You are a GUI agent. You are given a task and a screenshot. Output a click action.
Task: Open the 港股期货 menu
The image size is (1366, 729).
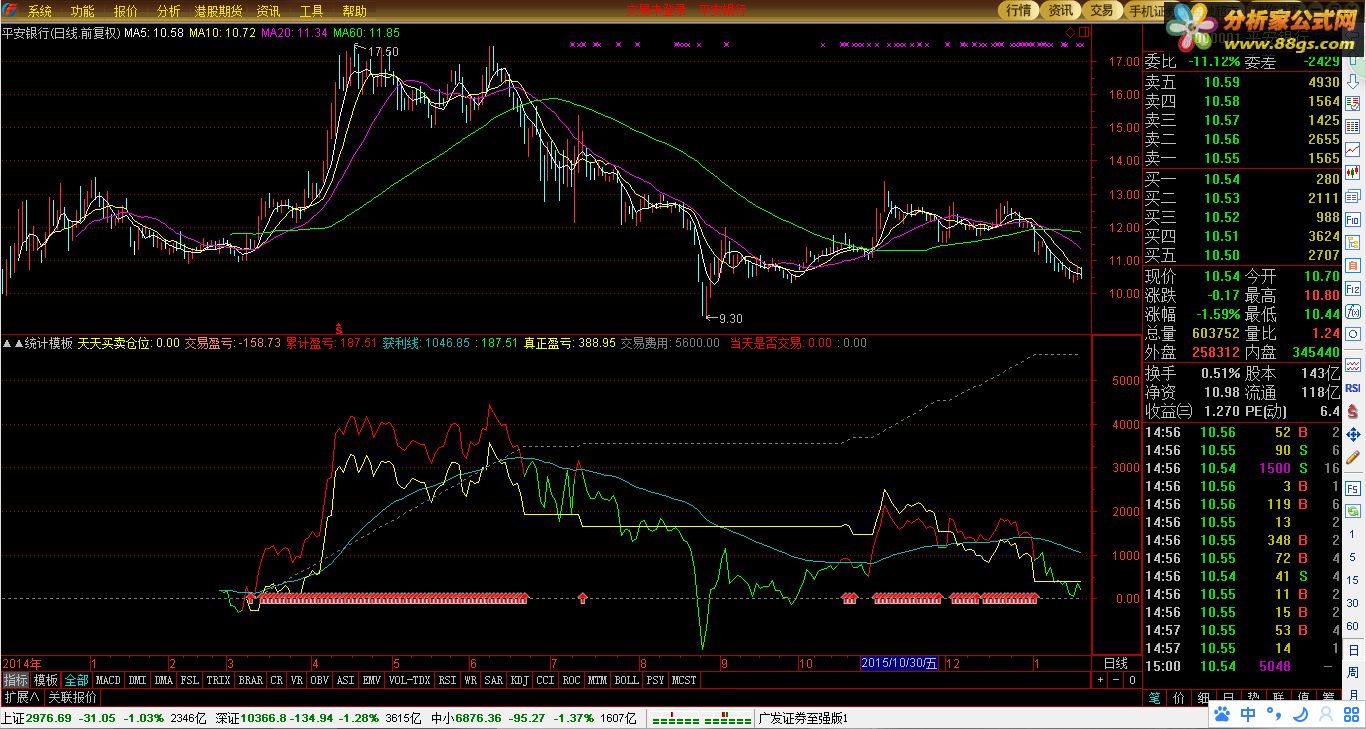(218, 11)
